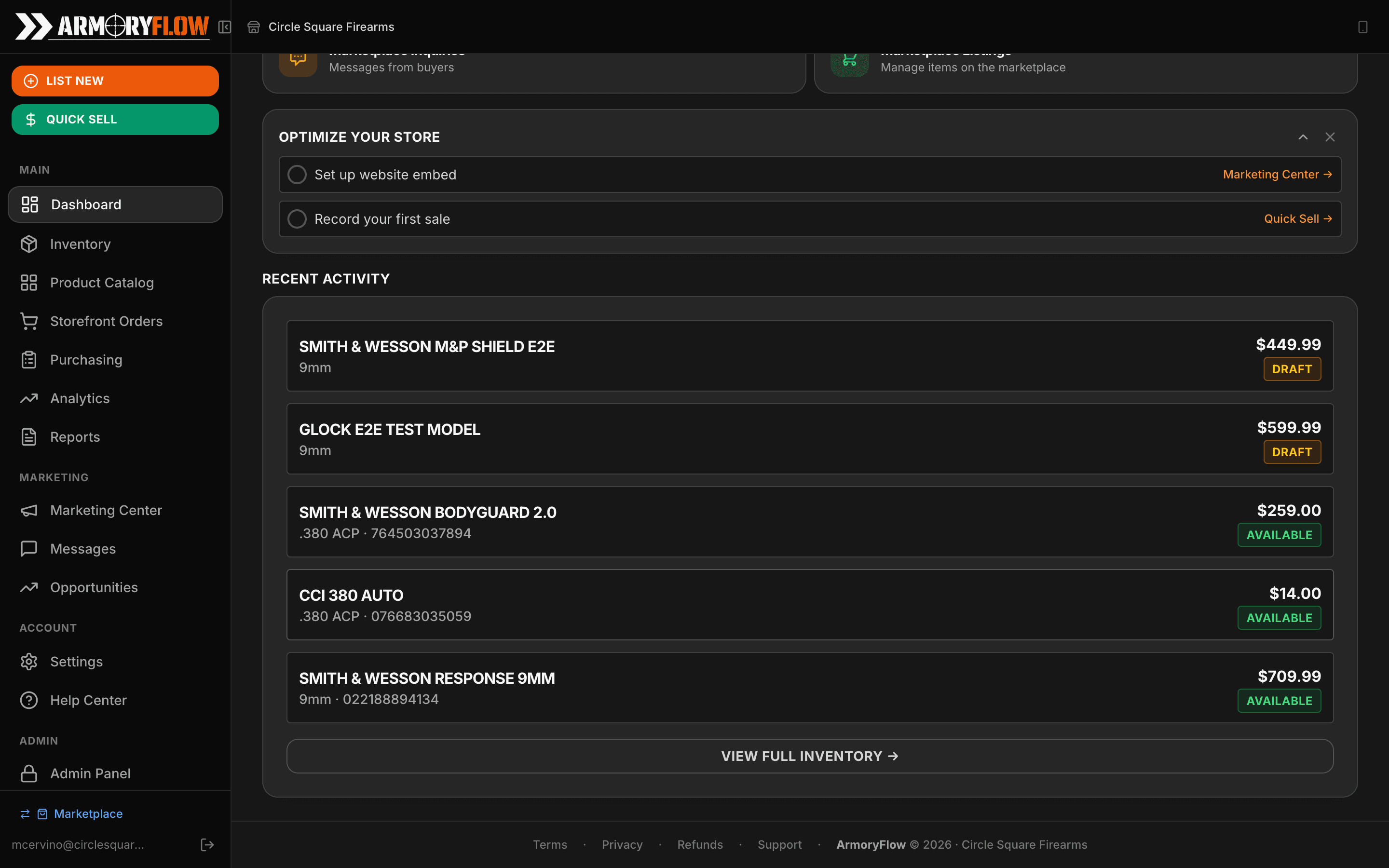Viewport: 1389px width, 868px height.
Task: Click the Messages from buyers card
Action: coord(534,73)
